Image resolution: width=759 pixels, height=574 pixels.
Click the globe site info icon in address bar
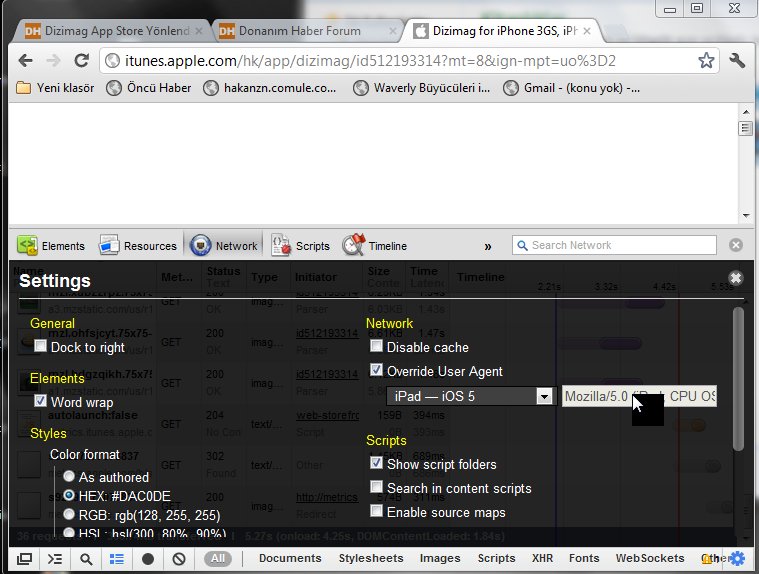point(112,61)
